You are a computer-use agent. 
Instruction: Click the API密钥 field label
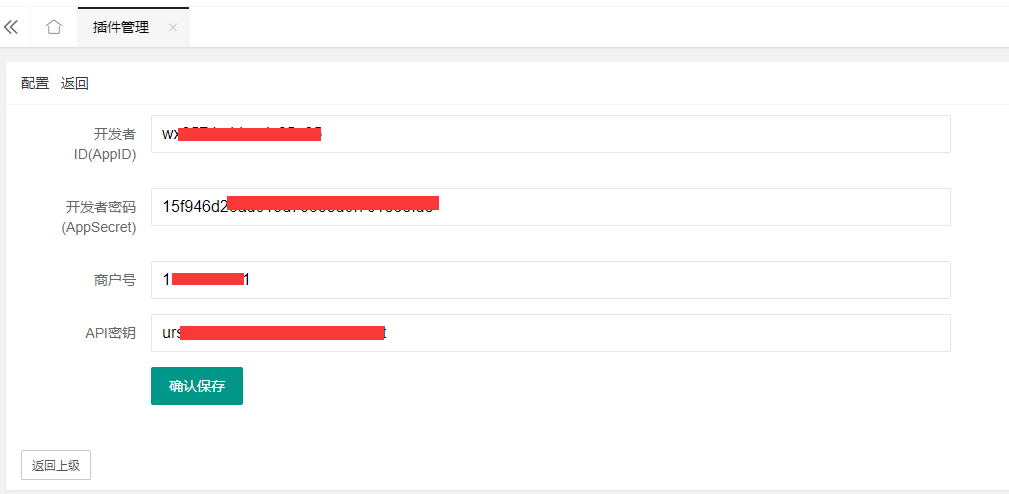click(111, 333)
